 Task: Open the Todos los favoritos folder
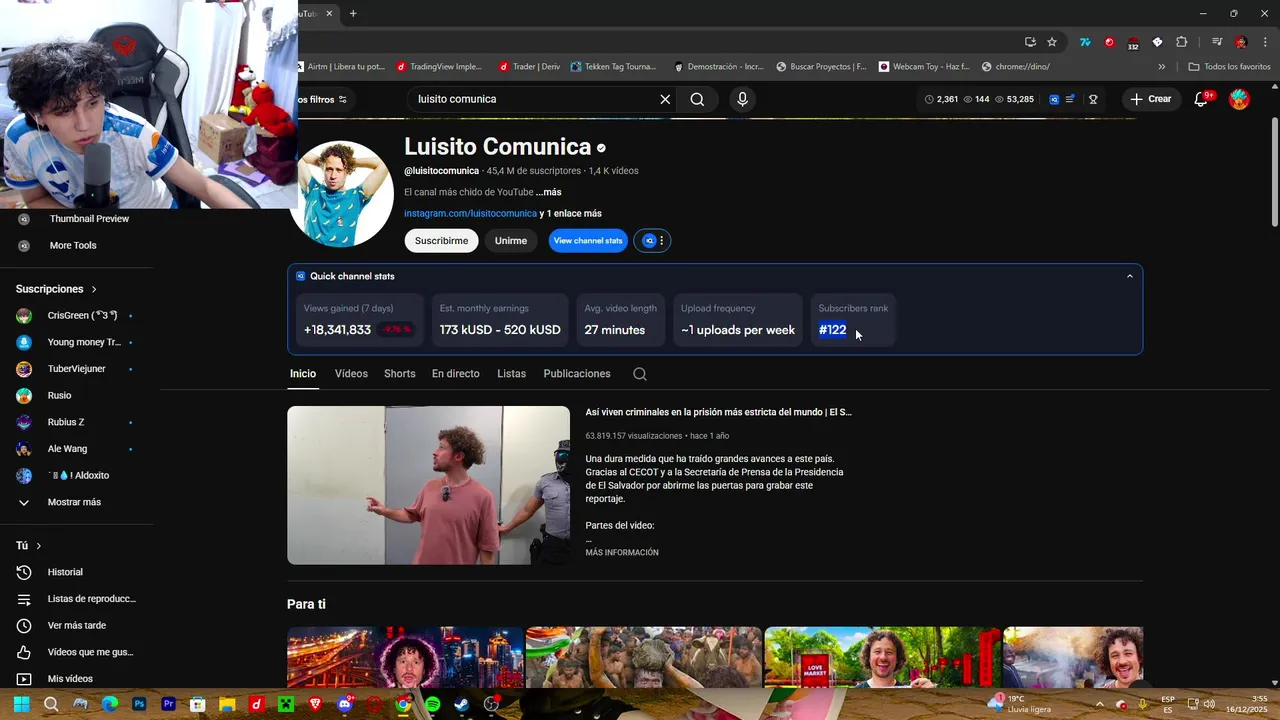pyautogui.click(x=1229, y=67)
